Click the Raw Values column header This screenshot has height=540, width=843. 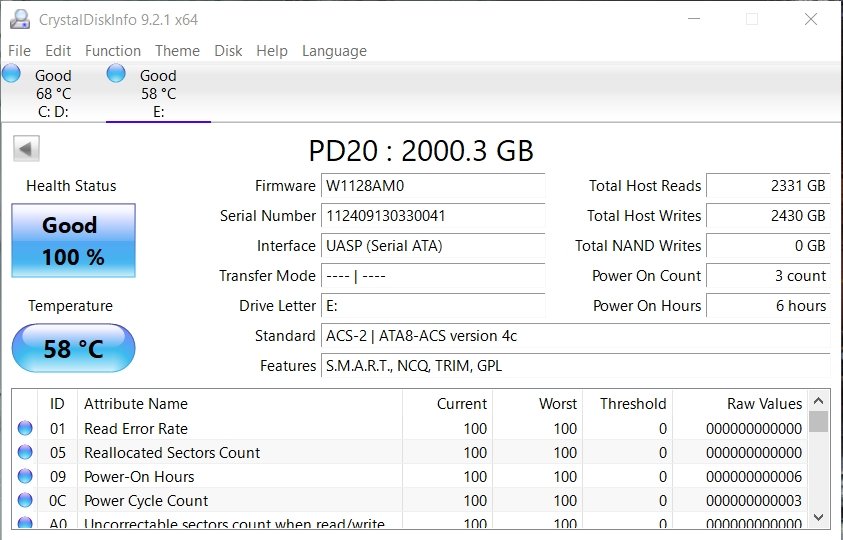[740, 403]
